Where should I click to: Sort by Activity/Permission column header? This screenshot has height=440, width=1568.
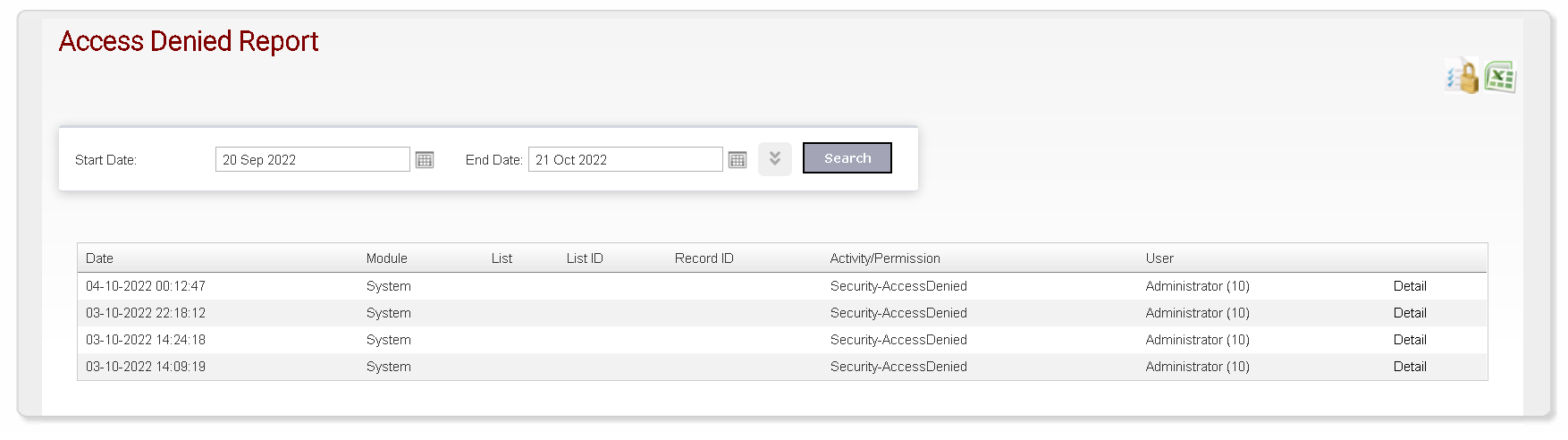tap(885, 258)
